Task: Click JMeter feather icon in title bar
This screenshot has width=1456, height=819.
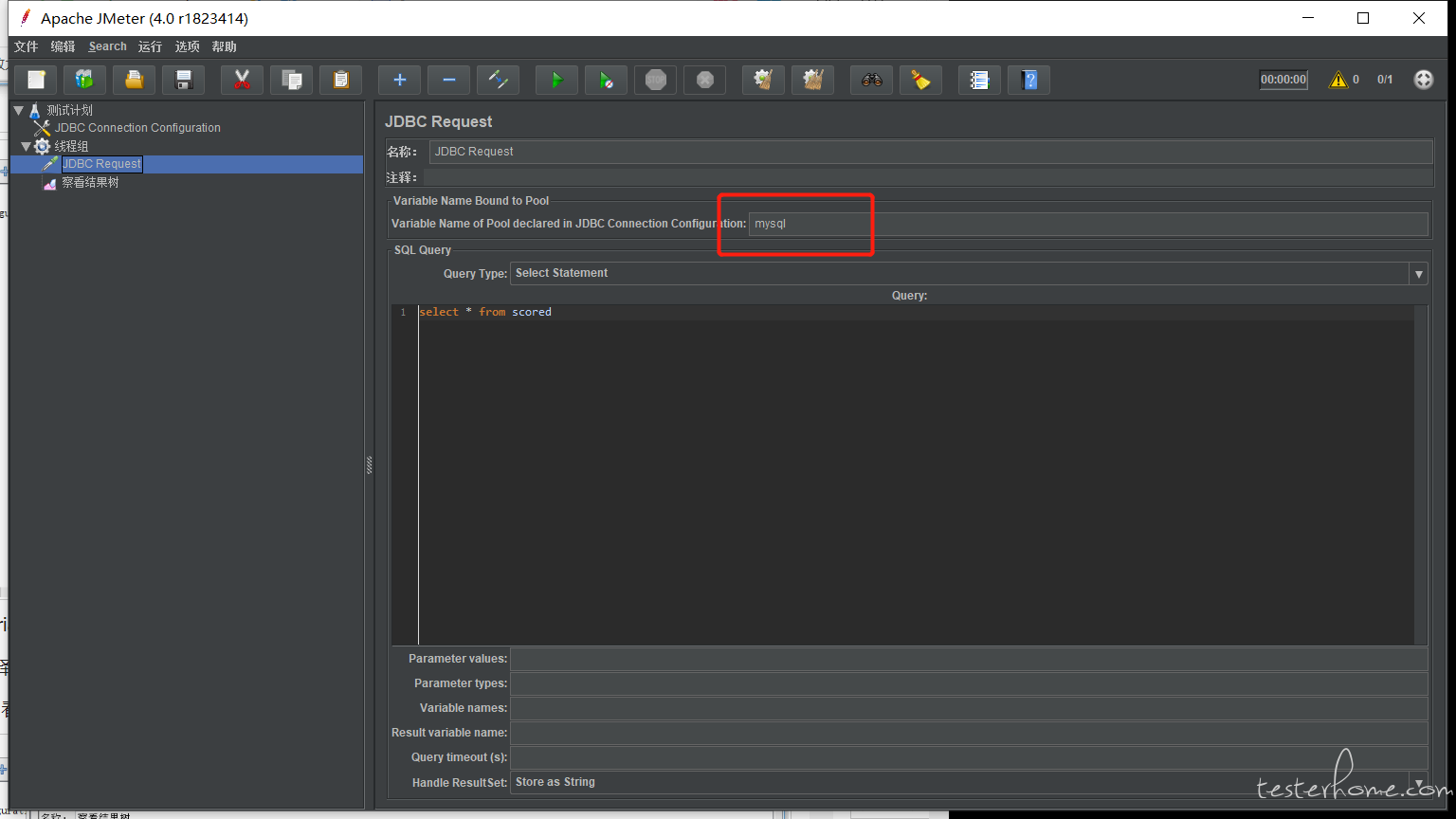Action: point(26,18)
